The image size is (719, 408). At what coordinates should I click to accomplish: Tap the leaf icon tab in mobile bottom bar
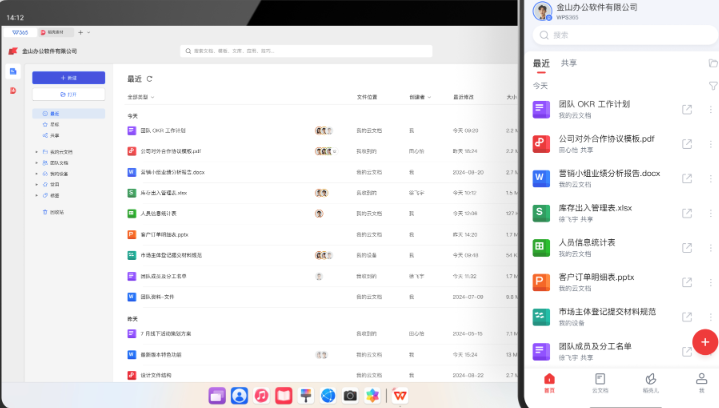(x=650, y=383)
